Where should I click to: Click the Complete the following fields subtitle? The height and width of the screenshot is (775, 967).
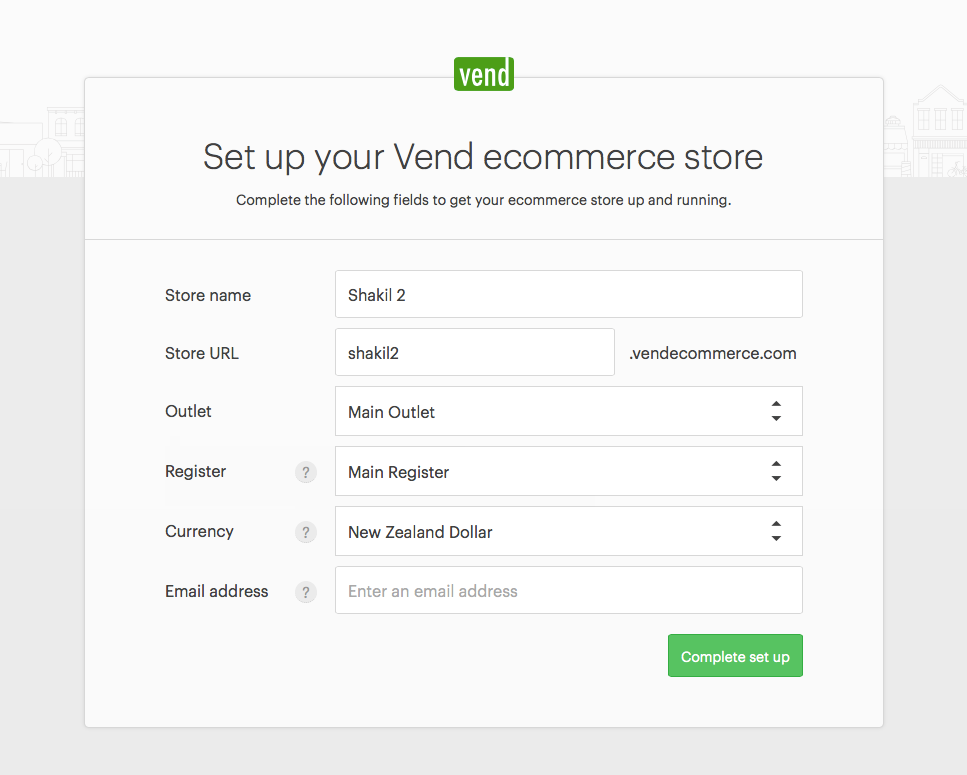pyautogui.click(x=484, y=200)
